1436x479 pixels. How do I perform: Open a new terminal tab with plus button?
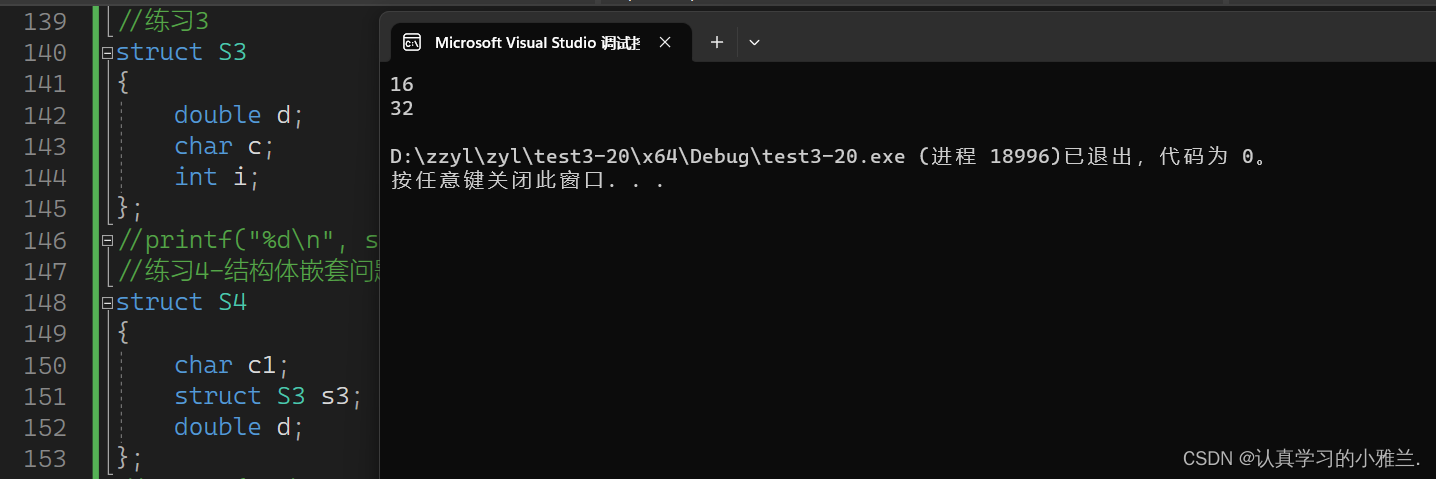pyautogui.click(x=716, y=42)
